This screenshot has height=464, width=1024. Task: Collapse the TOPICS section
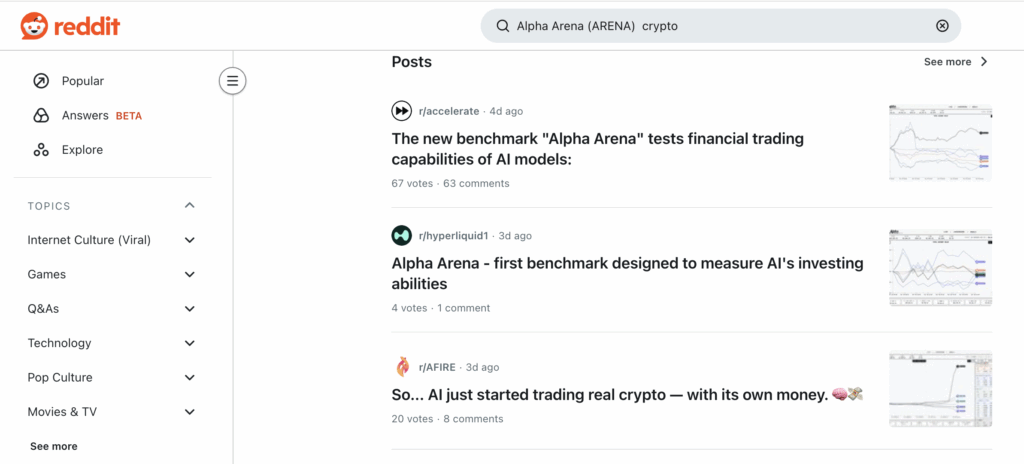point(190,206)
